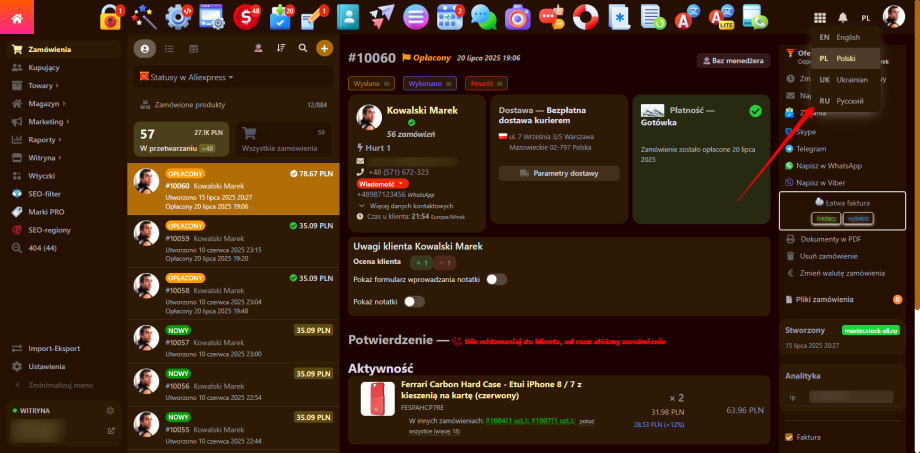
Task: Click the −1 customer rating button
Action: 445,263
